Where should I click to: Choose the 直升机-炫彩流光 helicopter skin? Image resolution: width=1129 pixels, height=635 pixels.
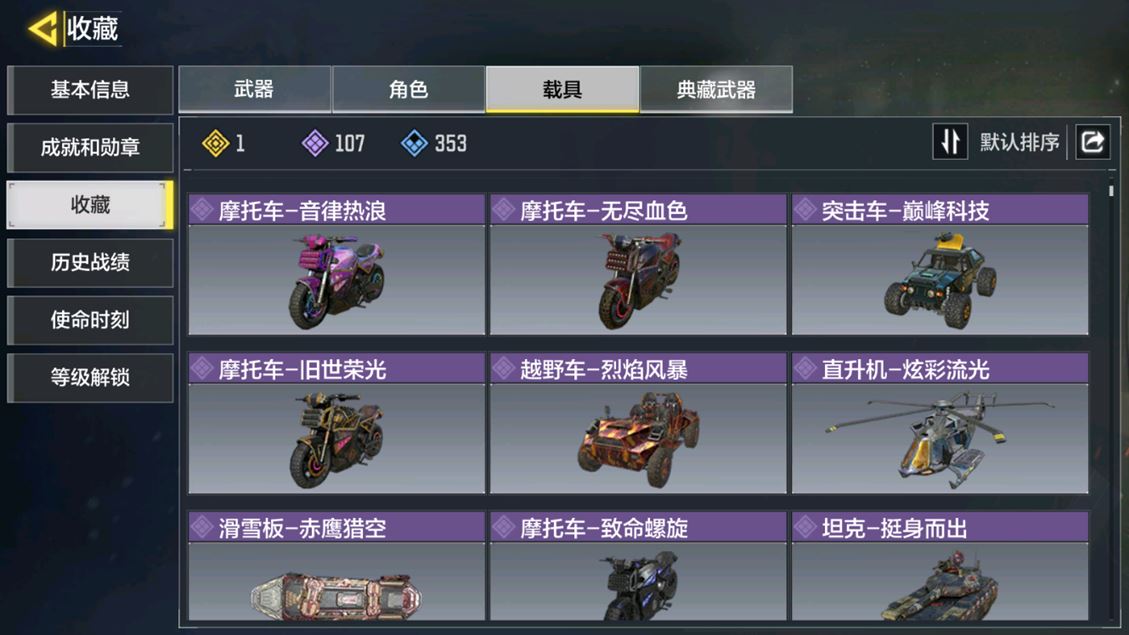940,423
